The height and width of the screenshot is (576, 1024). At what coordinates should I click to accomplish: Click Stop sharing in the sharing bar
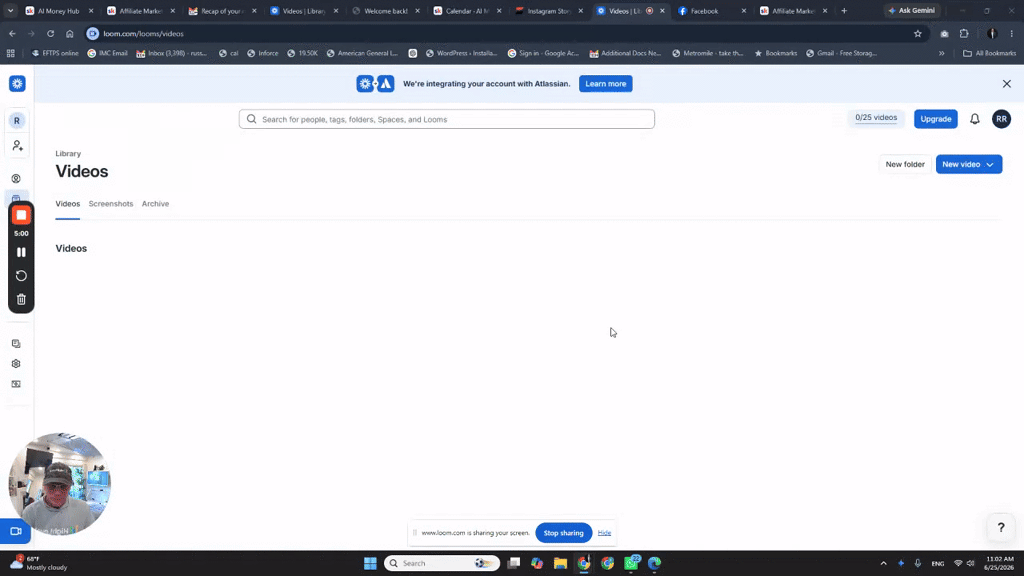coord(564,533)
